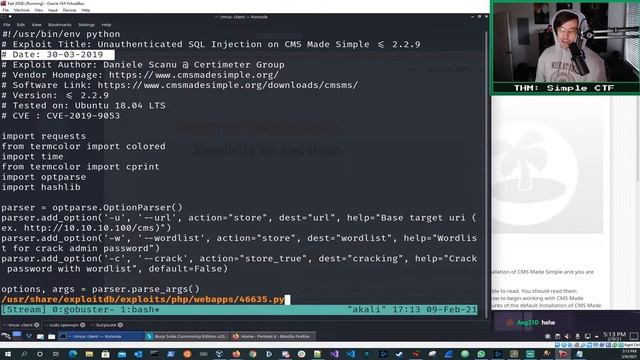
Task: Close the sudo openvpn tab
Action: click(82, 325)
